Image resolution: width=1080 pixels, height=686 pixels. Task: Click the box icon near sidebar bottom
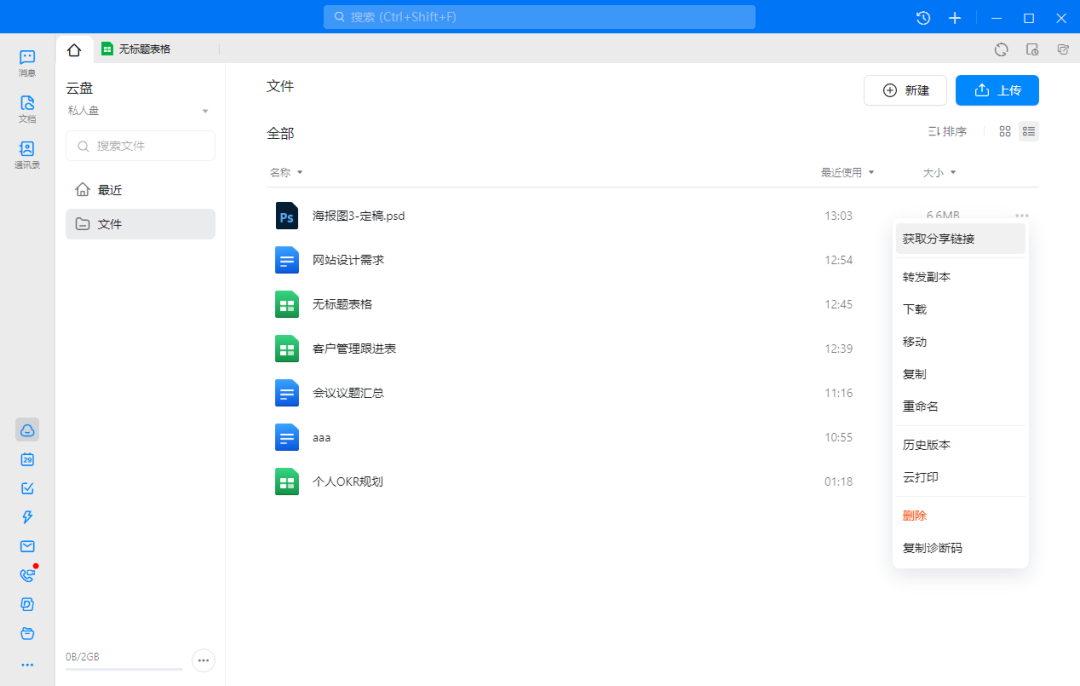coord(27,633)
